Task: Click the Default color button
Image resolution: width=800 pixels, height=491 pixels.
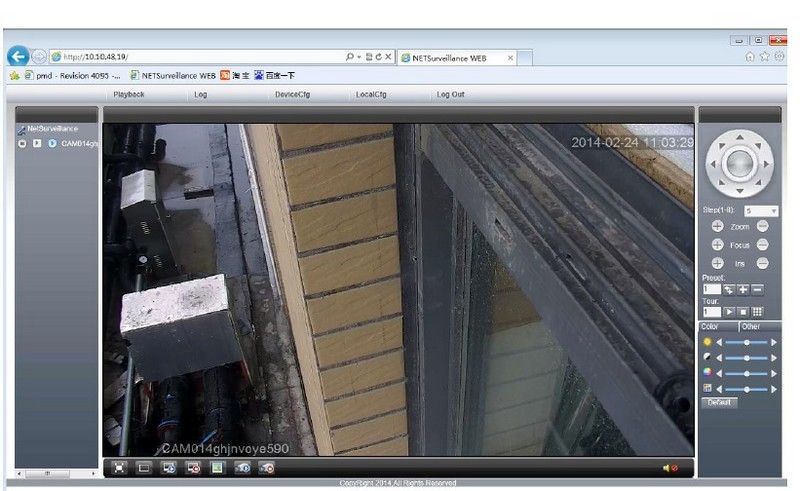Action: pyautogui.click(x=719, y=403)
